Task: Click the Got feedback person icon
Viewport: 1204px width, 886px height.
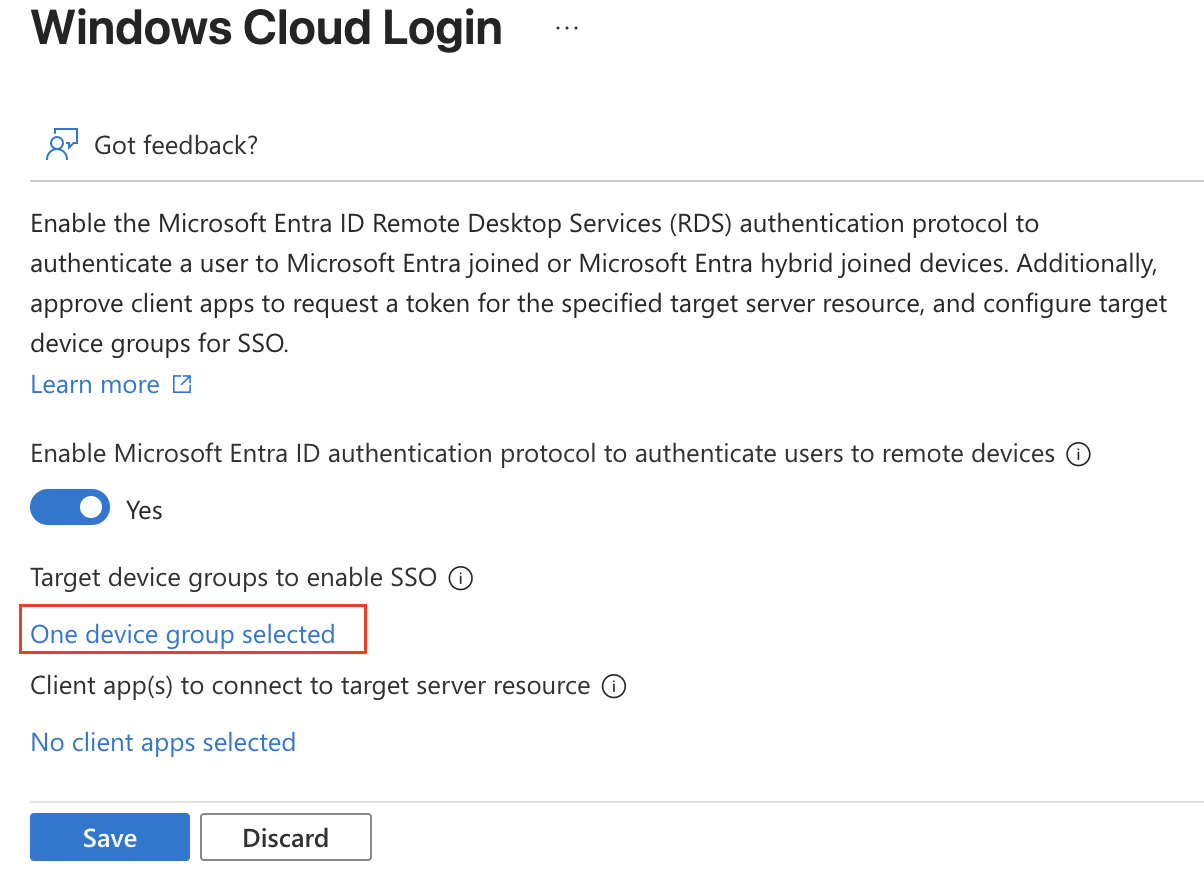Action: [x=62, y=145]
